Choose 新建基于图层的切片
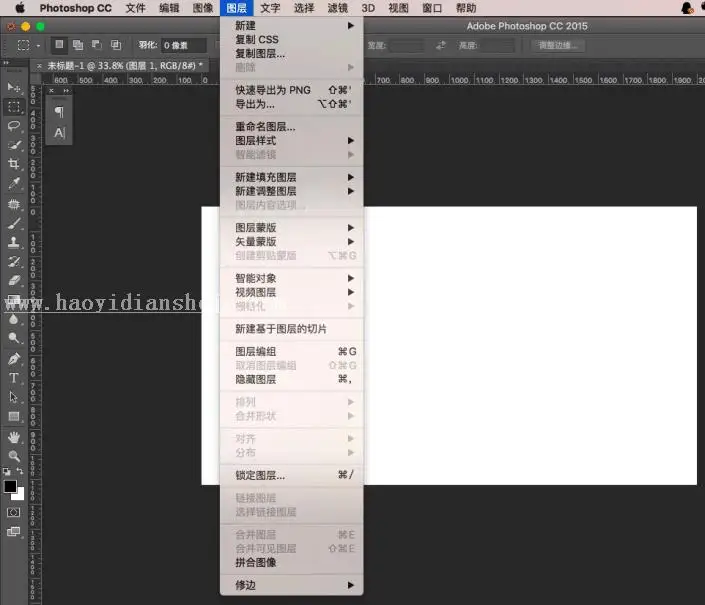The width and height of the screenshot is (705, 605). pos(292,329)
